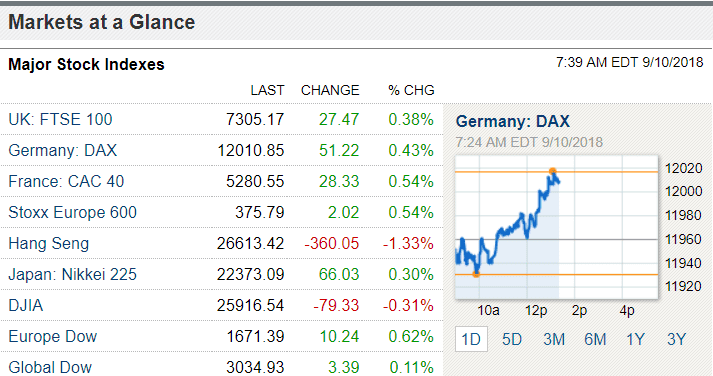Click the Major Stock Indexes heading
This screenshot has width=713, height=376.
(86, 65)
